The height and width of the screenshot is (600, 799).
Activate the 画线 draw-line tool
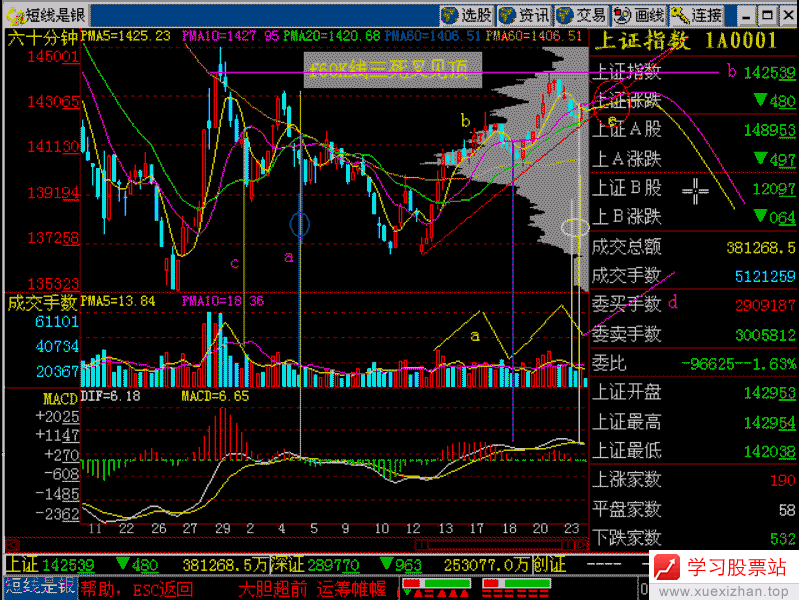point(639,15)
